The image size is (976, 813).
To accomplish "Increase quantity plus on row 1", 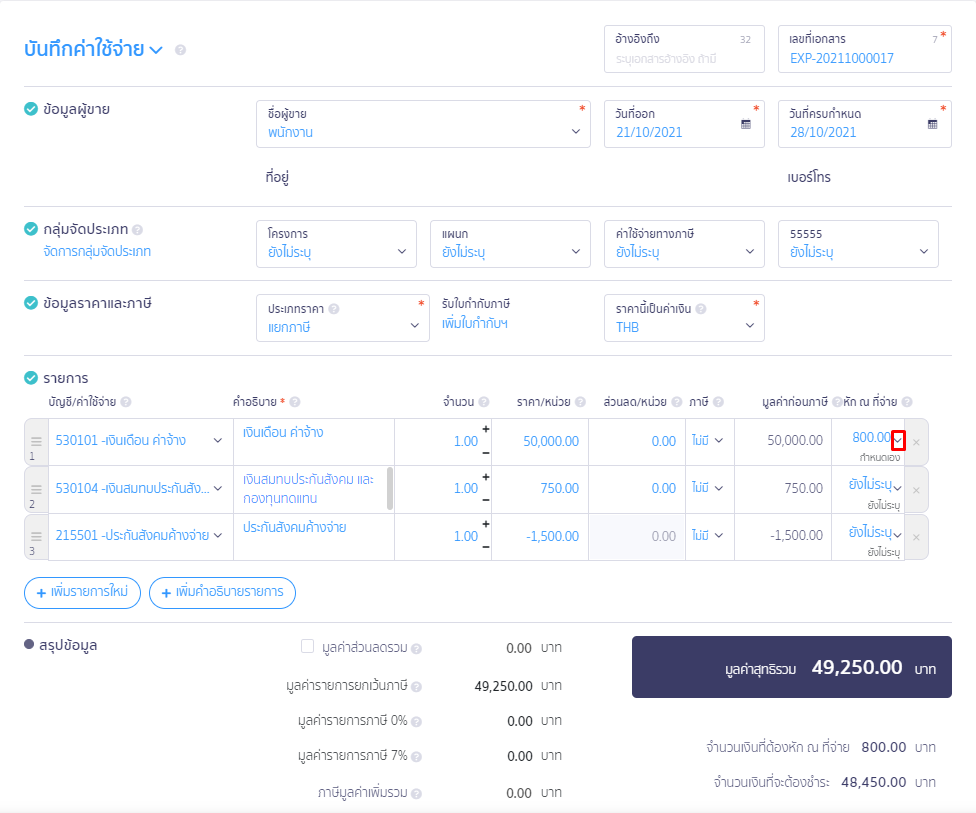I will coord(486,429).
